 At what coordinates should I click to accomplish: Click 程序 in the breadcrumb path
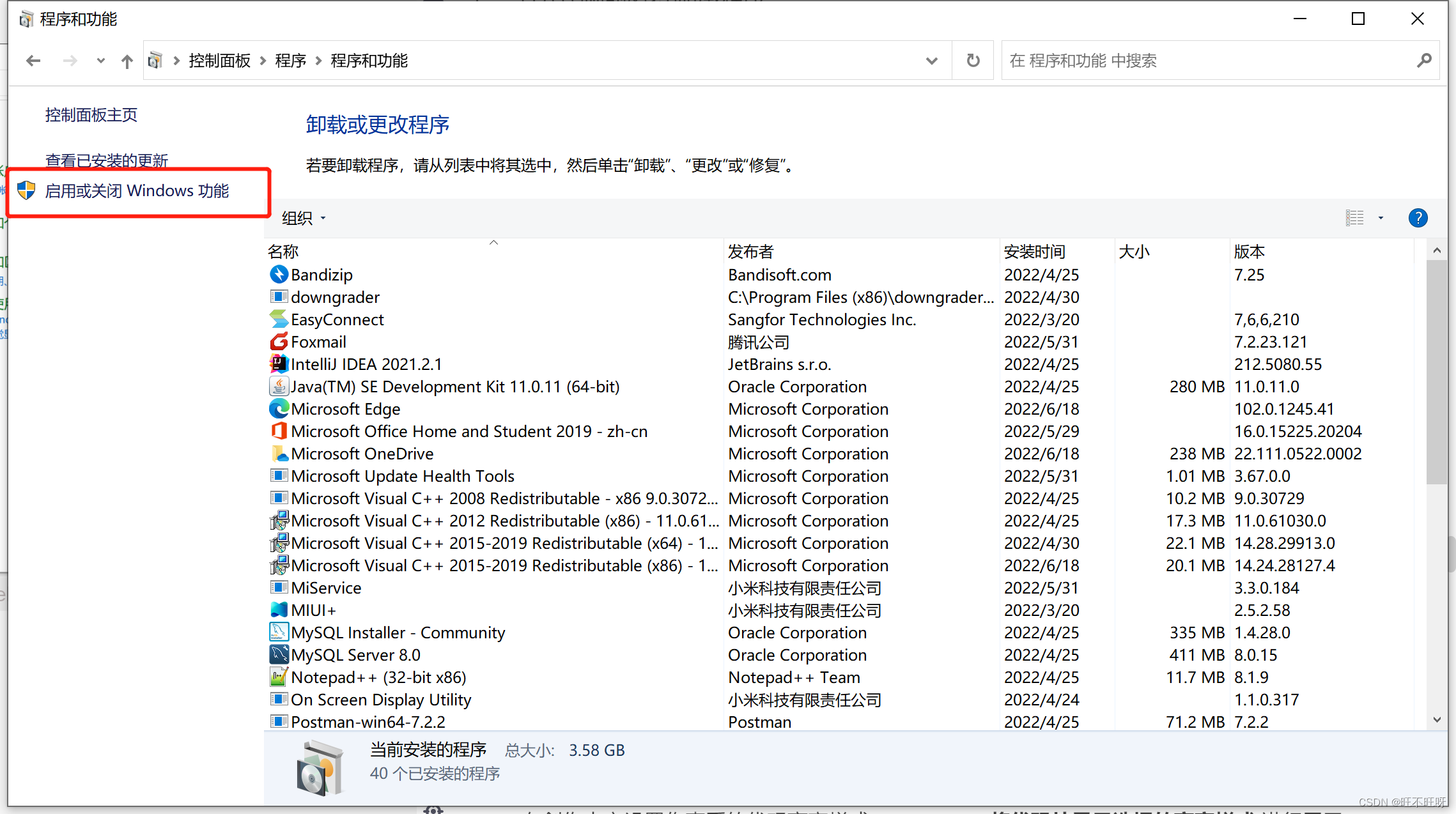click(291, 61)
